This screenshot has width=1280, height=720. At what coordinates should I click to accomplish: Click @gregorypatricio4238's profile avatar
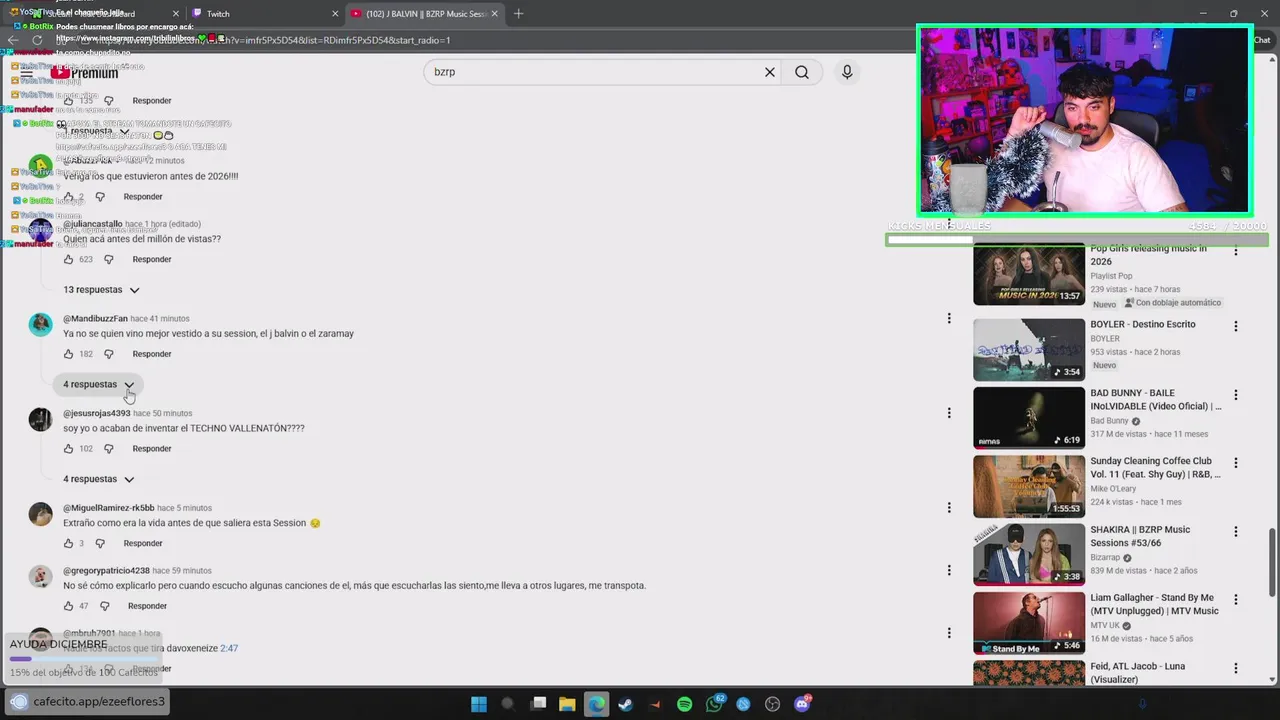(x=40, y=577)
